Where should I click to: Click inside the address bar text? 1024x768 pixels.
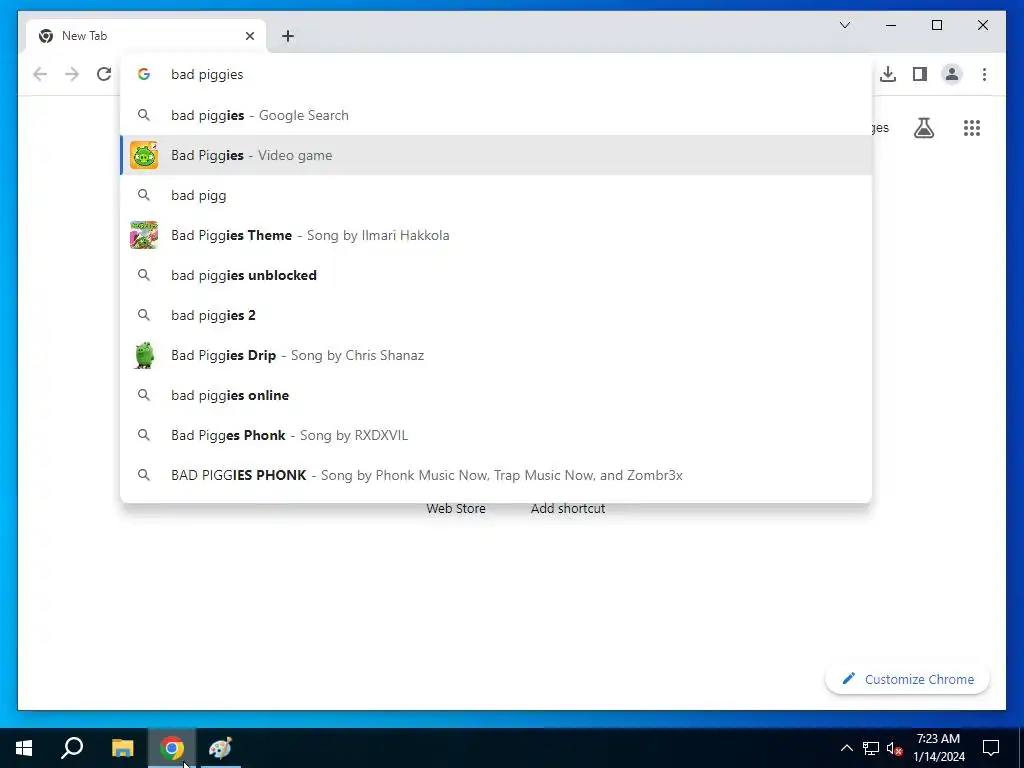[x=207, y=74]
